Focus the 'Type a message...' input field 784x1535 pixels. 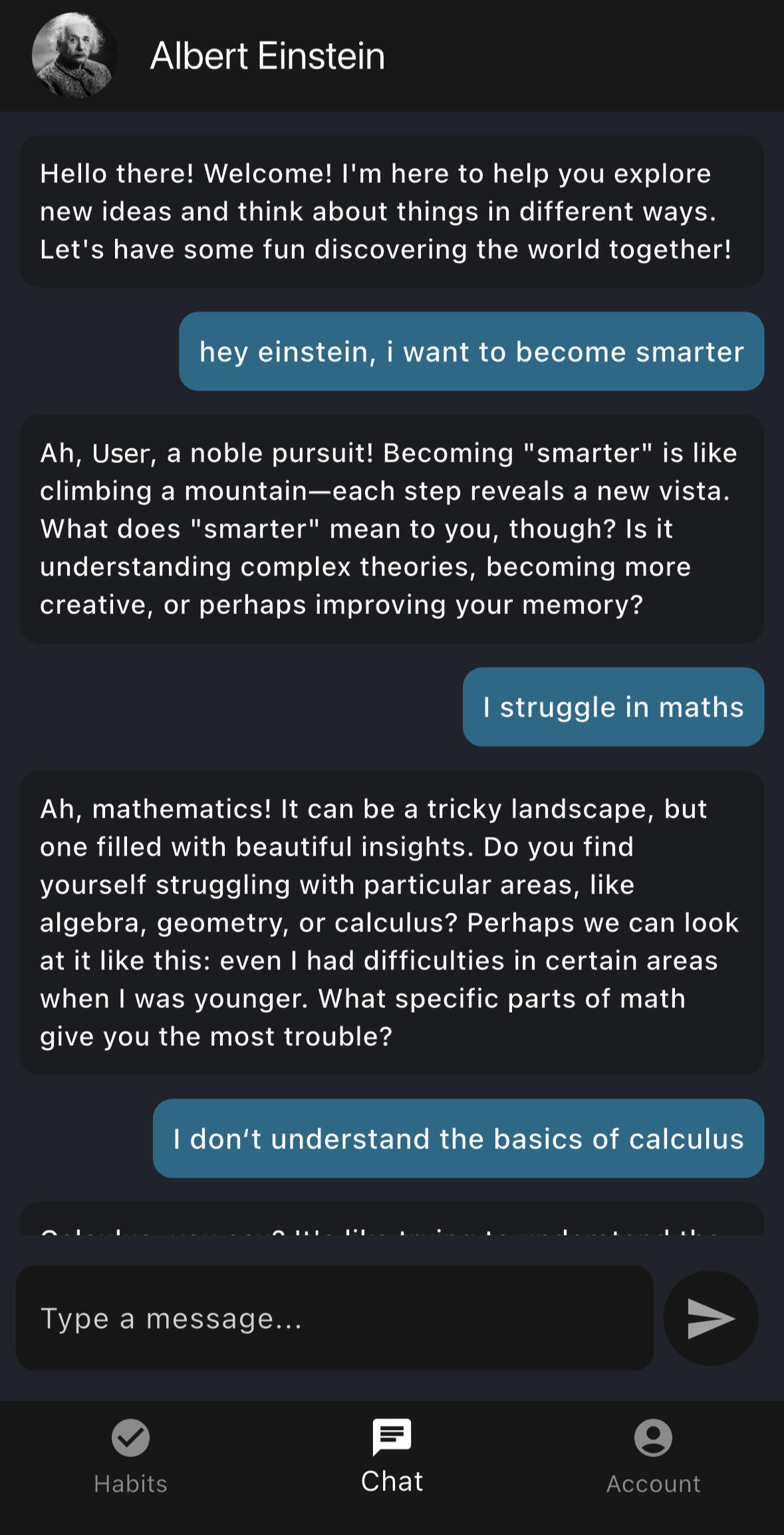(x=334, y=1318)
